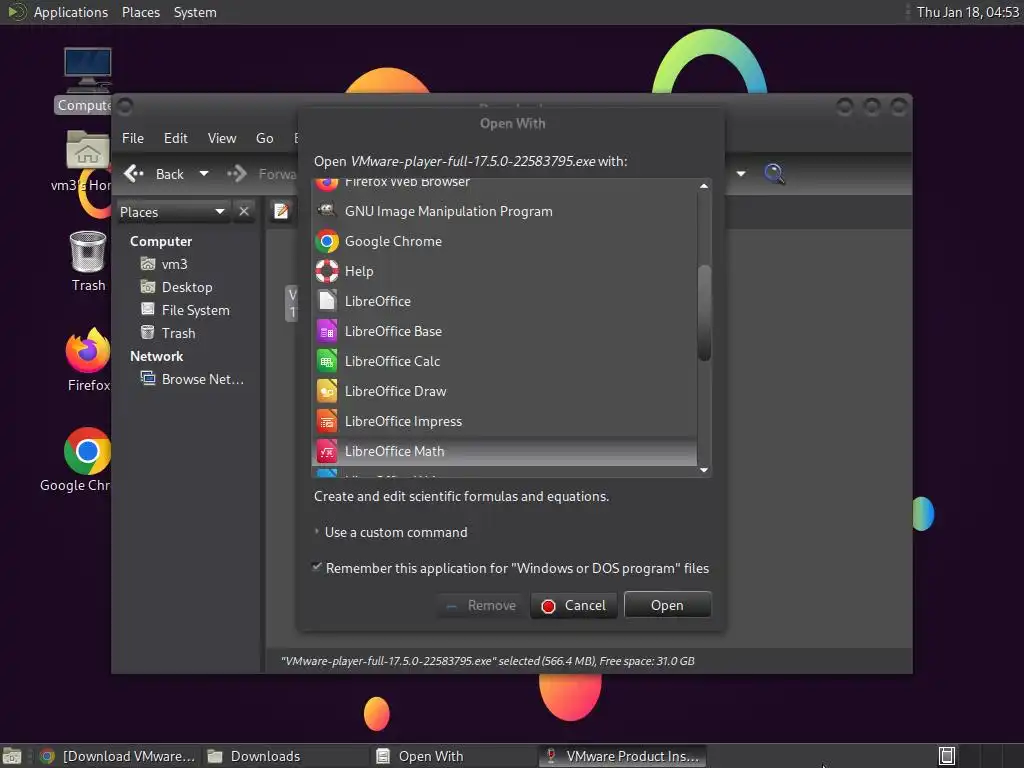This screenshot has height=768, width=1024.
Task: Toggle Remember this application checkbox
Action: pyautogui.click(x=317, y=567)
